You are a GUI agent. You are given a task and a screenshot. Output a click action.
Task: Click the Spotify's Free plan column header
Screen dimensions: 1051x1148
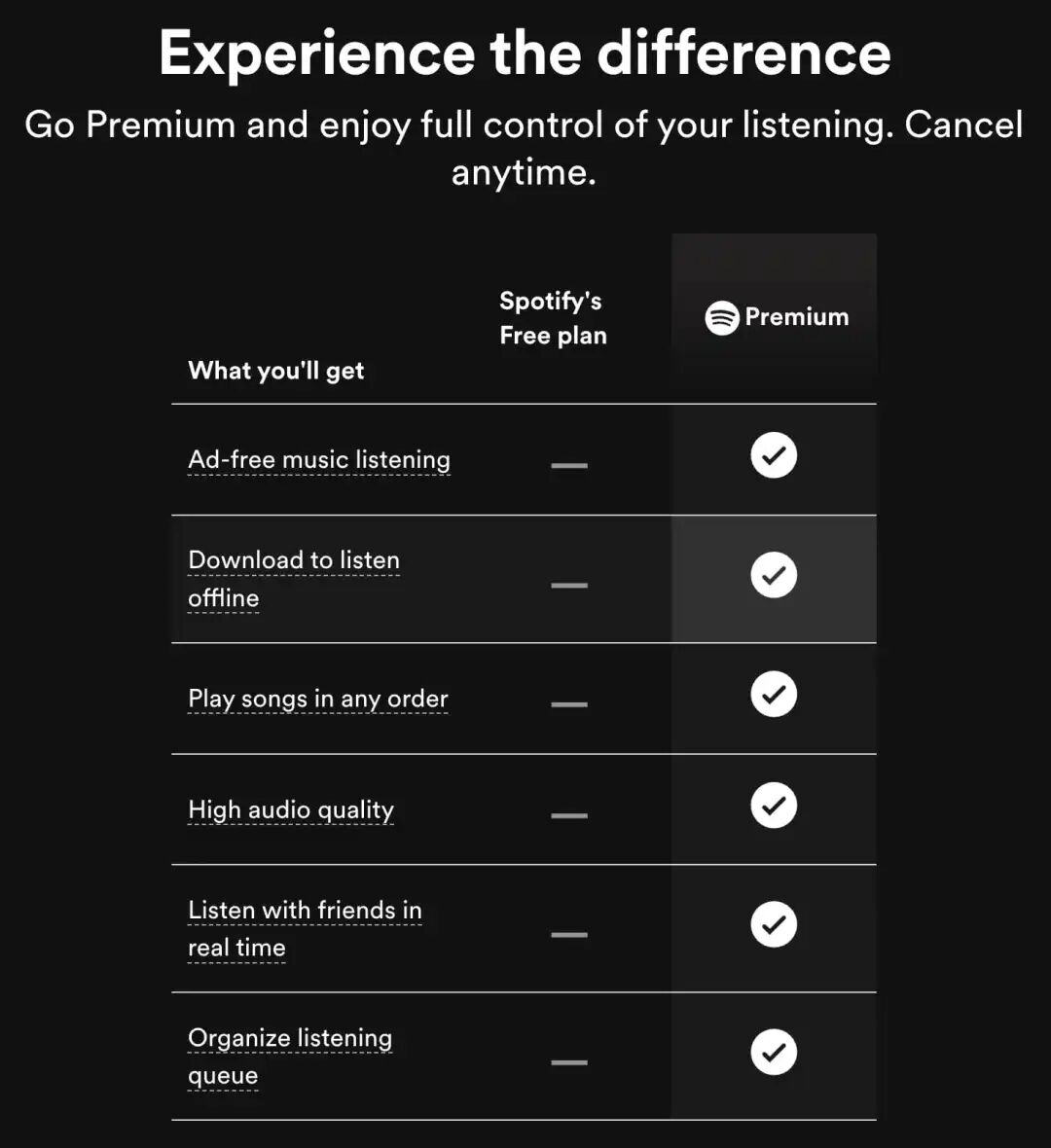coord(553,318)
